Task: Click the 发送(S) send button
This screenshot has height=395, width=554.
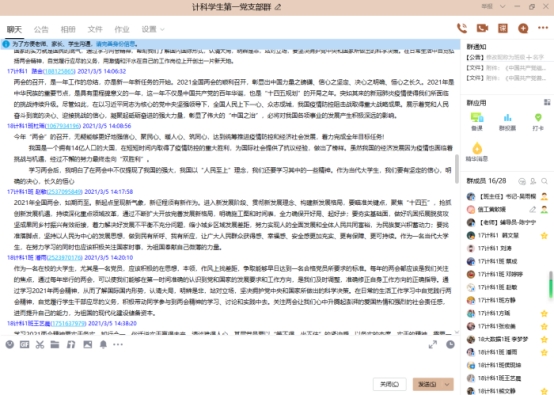Action: coord(428,384)
